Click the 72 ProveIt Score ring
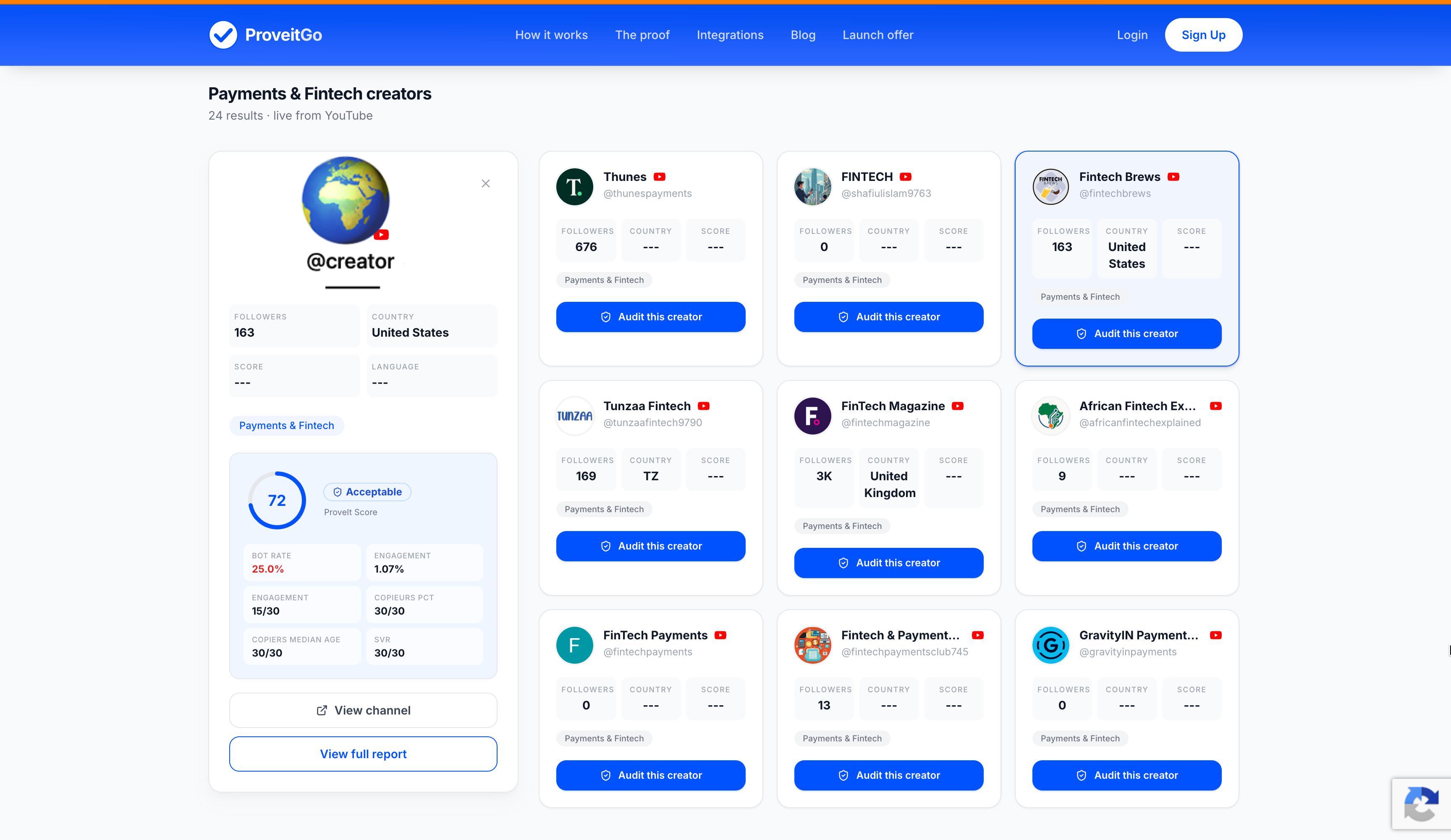 [x=277, y=500]
